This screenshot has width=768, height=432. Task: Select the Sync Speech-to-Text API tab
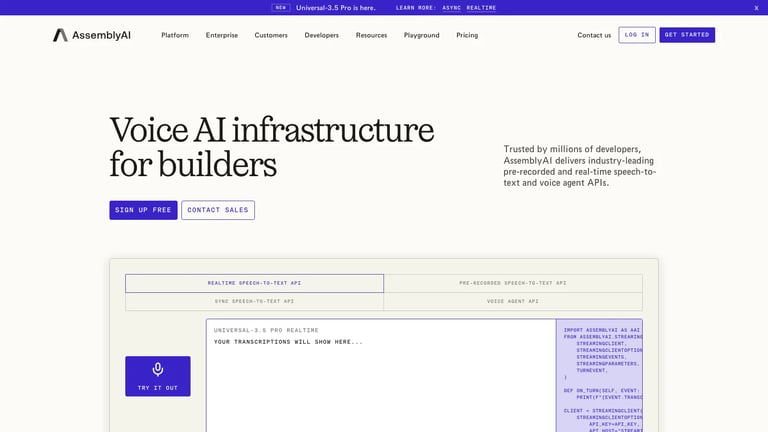(255, 301)
